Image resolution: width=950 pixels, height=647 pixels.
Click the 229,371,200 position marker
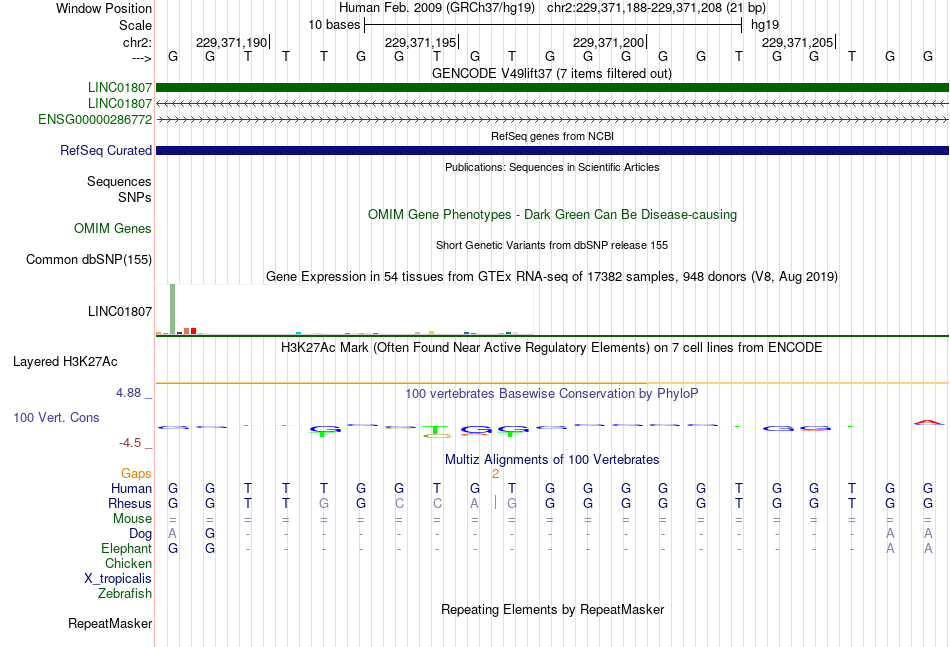pyautogui.click(x=609, y=42)
